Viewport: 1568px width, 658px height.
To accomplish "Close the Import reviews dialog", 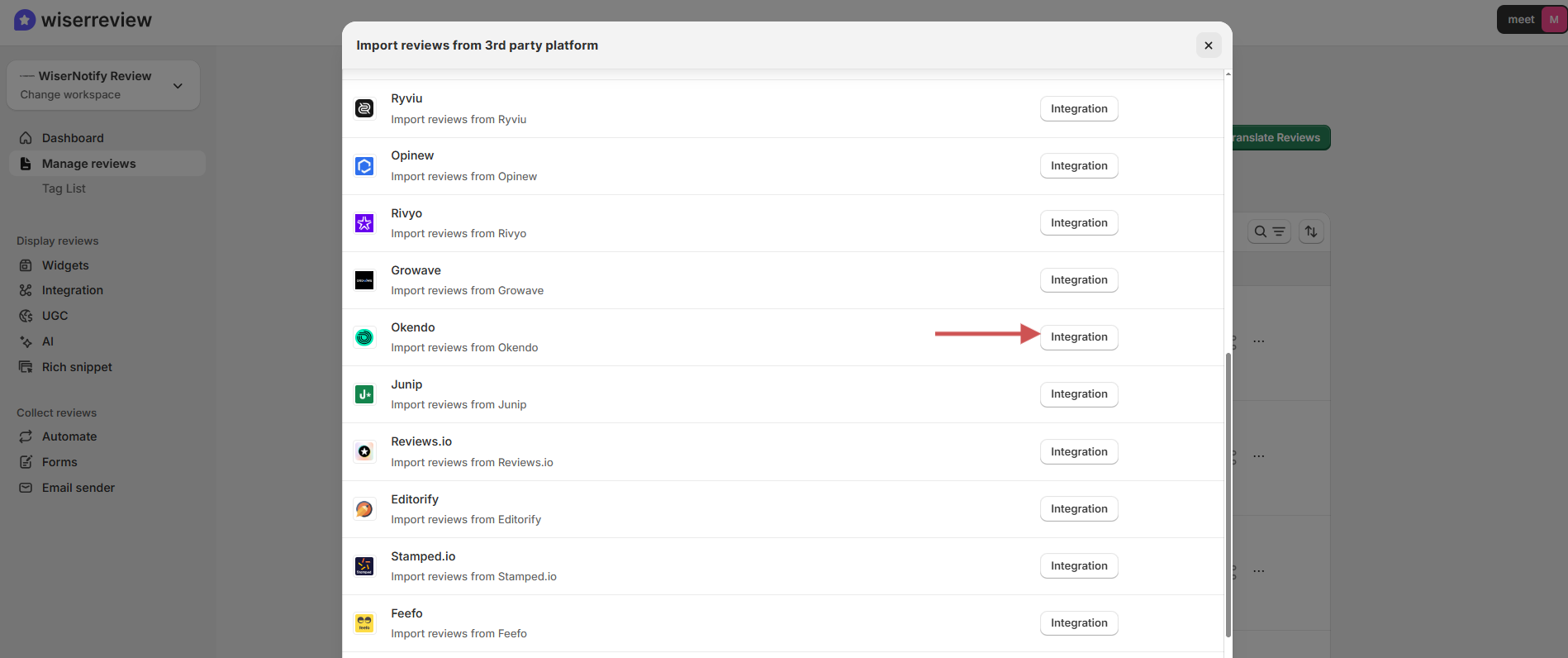I will coord(1208,45).
